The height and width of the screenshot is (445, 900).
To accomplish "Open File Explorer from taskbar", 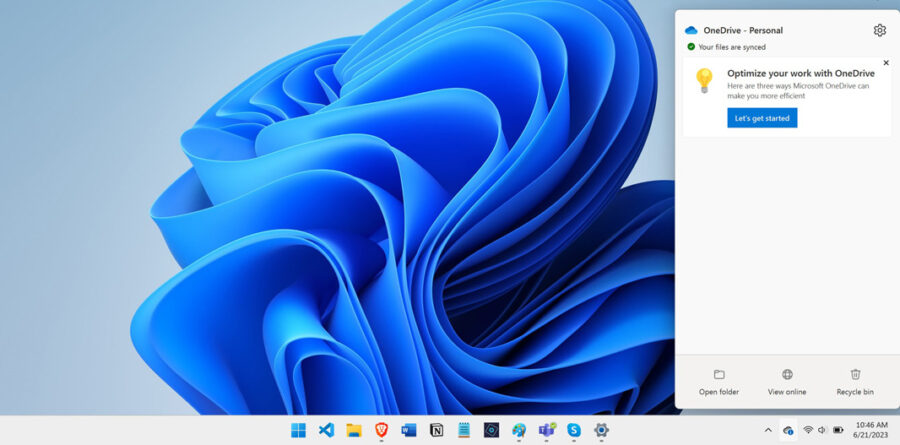I will (353, 430).
